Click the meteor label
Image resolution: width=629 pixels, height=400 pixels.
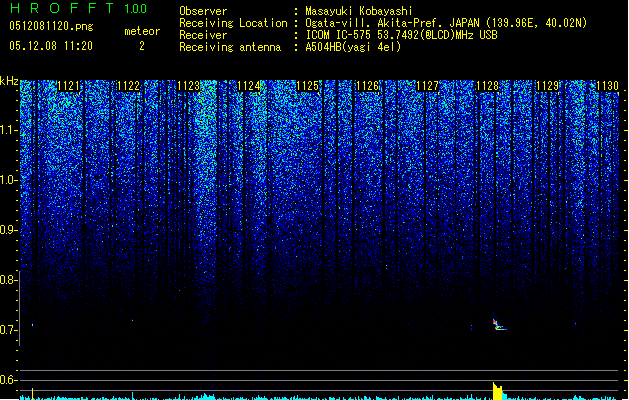142,31
